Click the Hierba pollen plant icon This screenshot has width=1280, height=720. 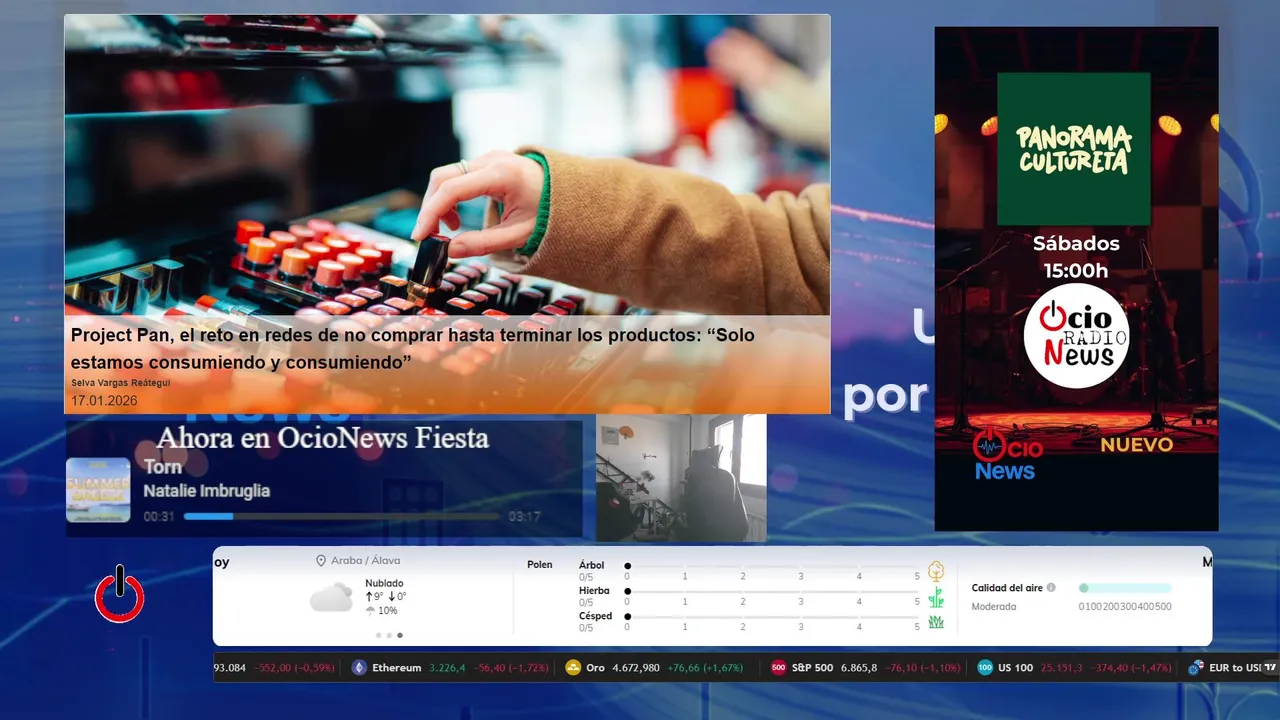point(936,597)
